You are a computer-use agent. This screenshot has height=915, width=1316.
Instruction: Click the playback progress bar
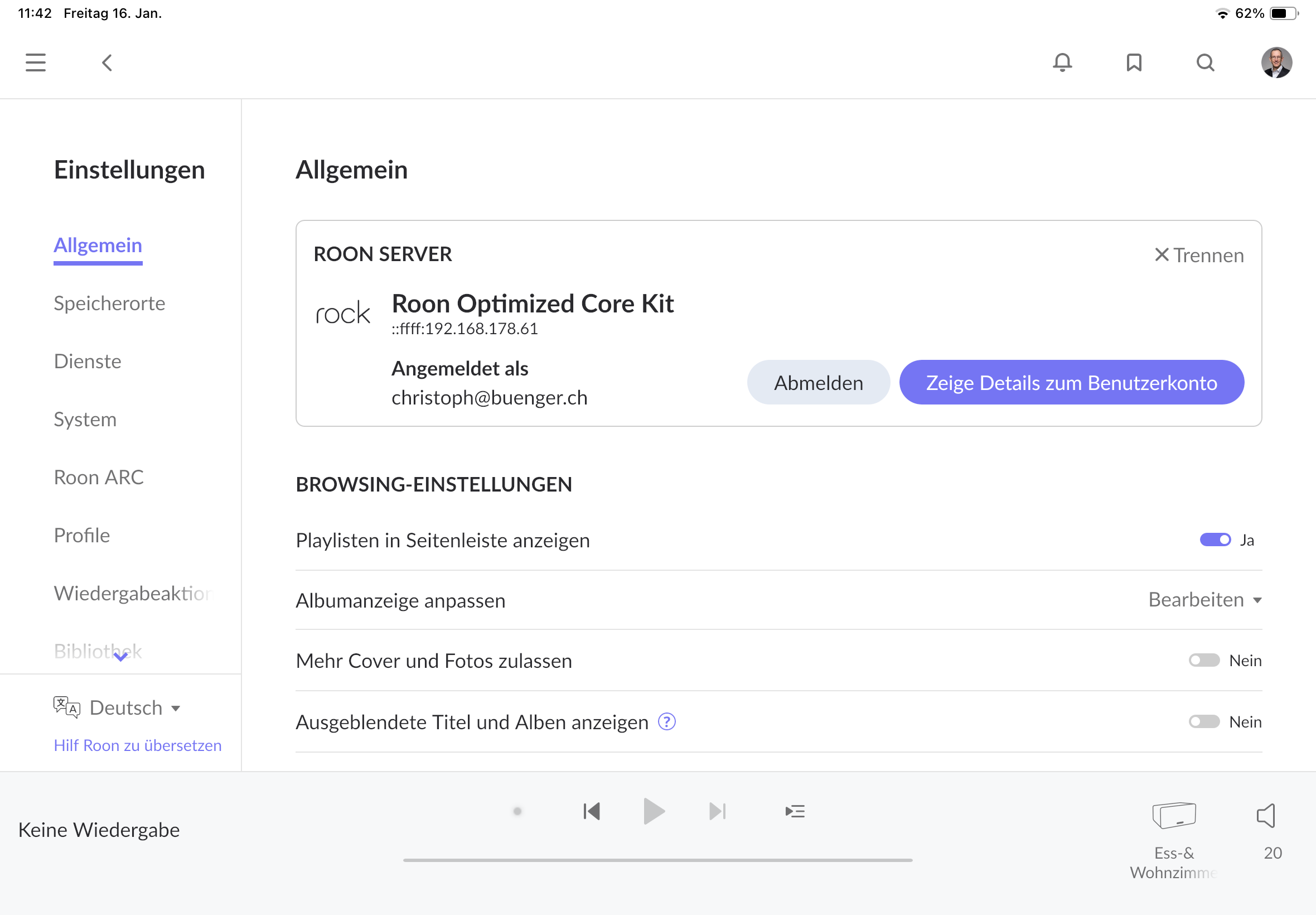click(657, 860)
